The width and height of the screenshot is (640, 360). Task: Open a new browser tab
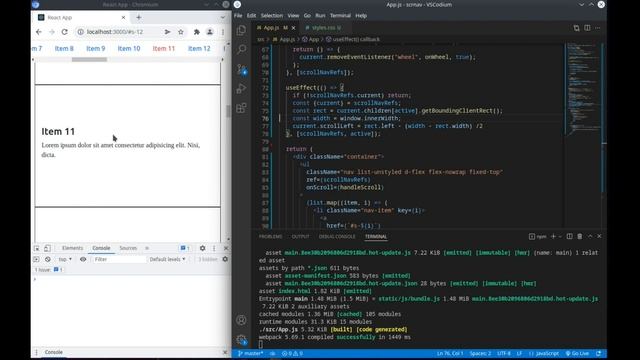(139, 18)
